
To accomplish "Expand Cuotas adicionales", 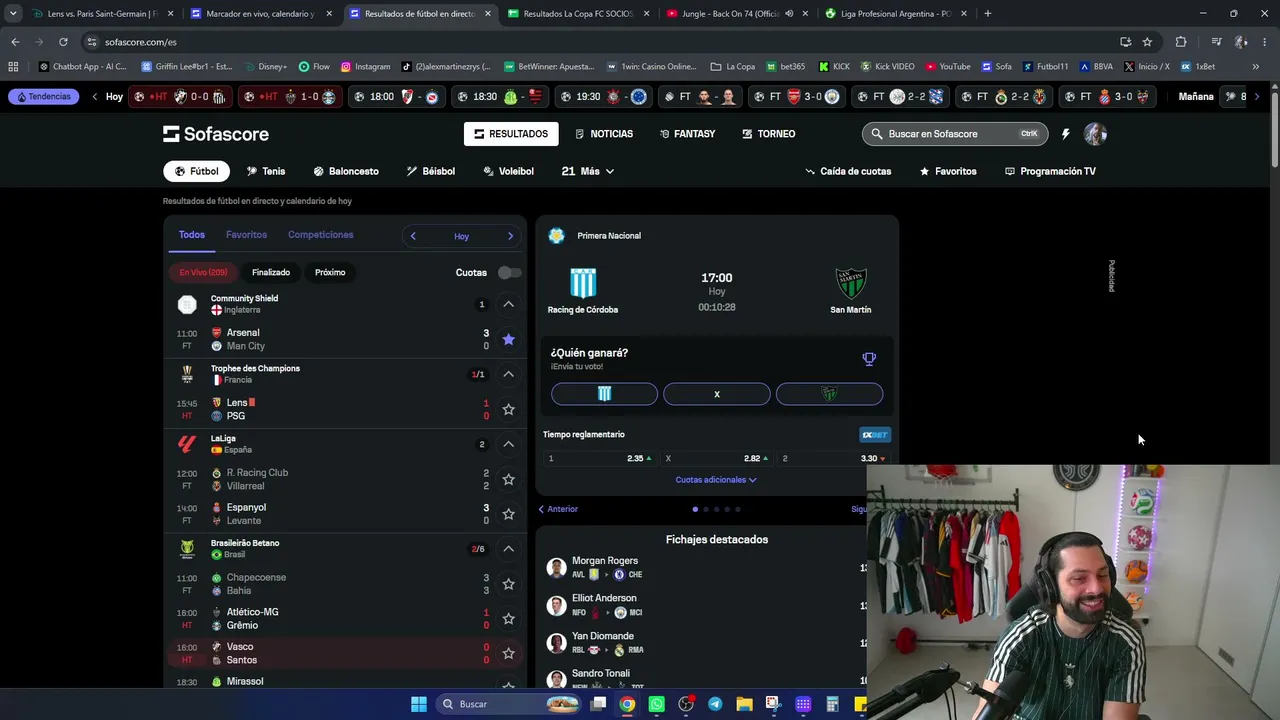I will (x=716, y=480).
